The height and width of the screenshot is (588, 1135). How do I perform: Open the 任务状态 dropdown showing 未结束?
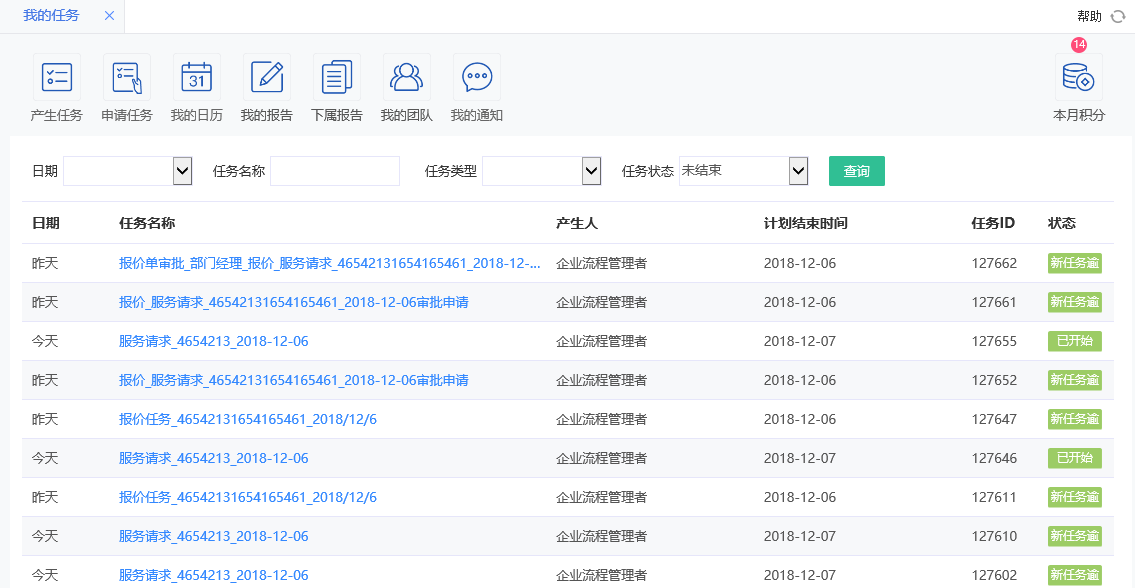[744, 170]
